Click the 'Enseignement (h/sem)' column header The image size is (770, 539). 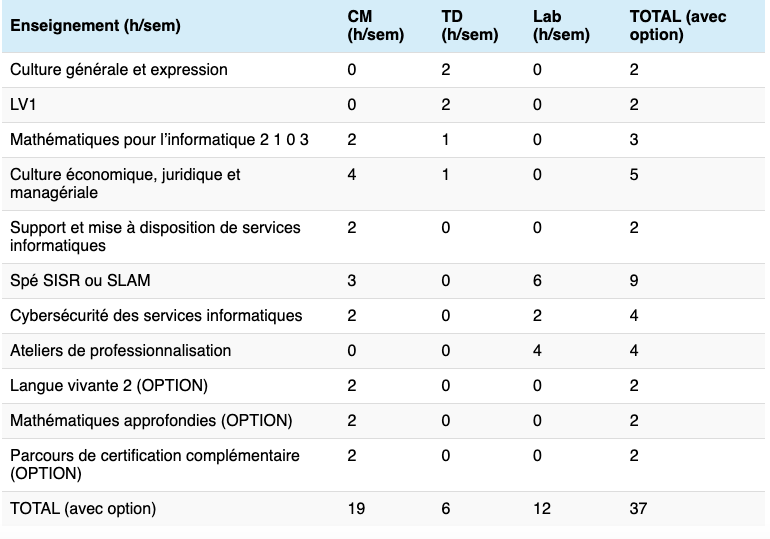[95, 26]
